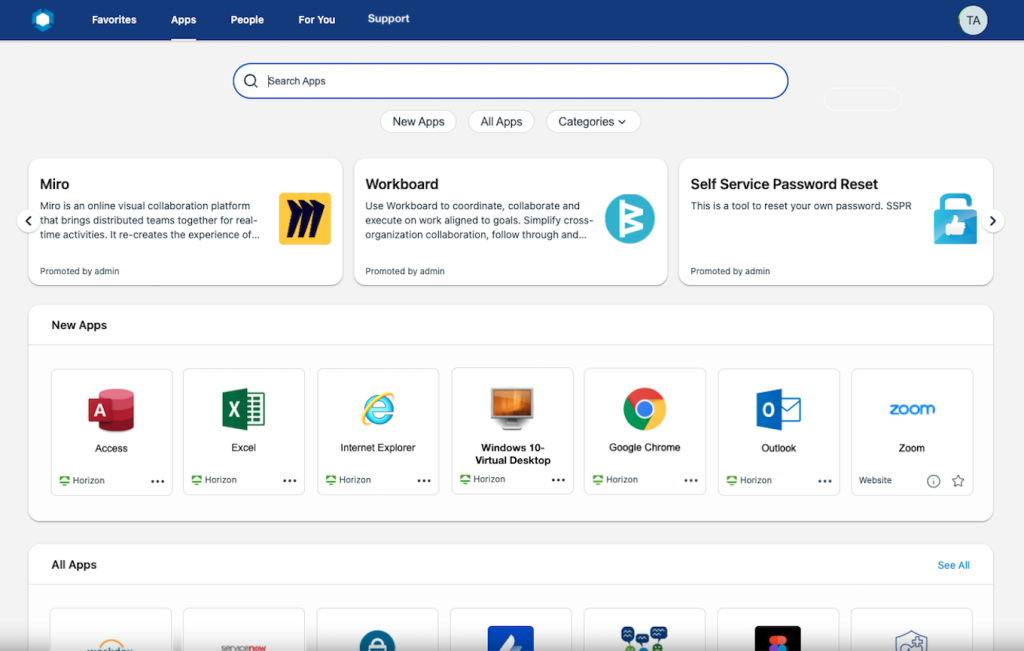The height and width of the screenshot is (651, 1024).
Task: Switch to the Favorites tab
Action: coord(114,20)
